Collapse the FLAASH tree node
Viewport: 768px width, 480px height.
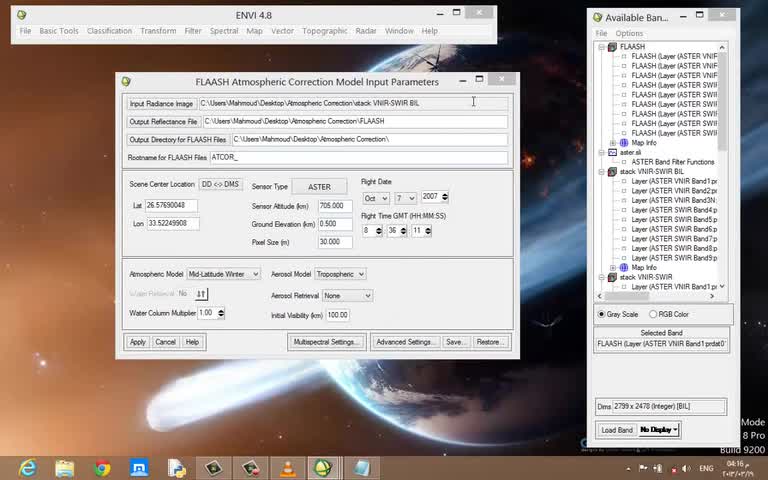point(601,47)
